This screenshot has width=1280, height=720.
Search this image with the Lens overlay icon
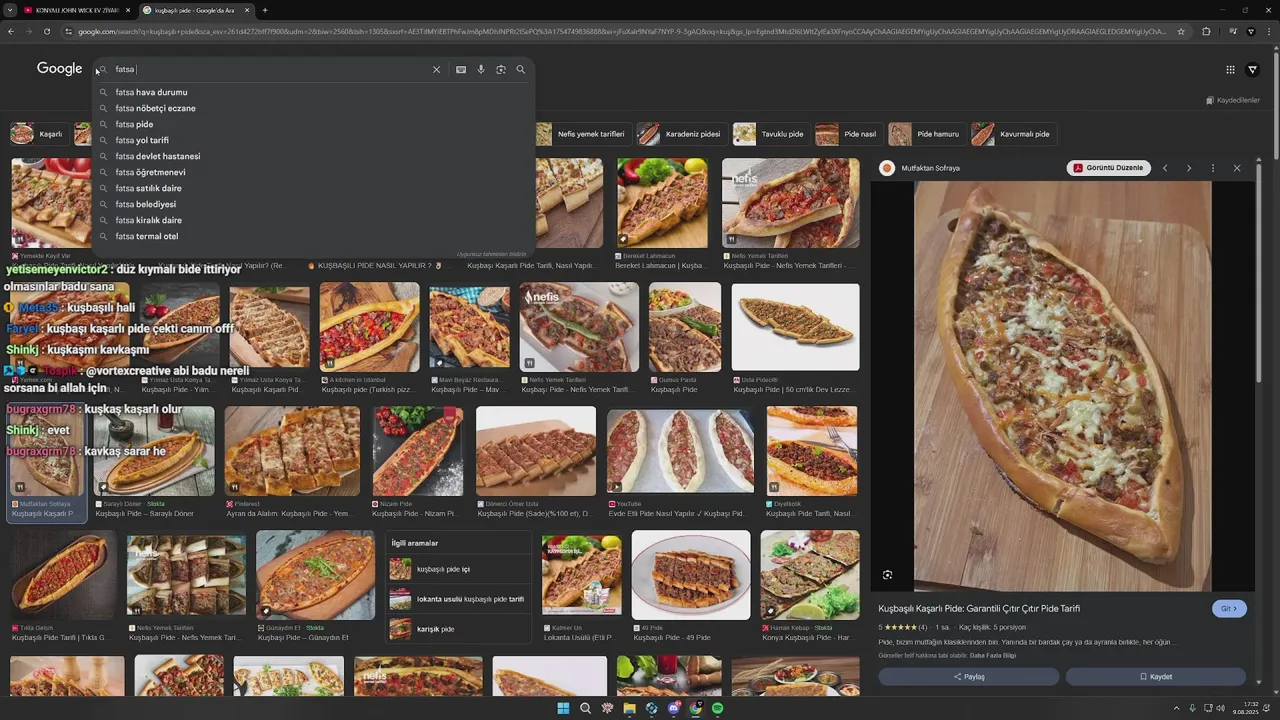[x=887, y=575]
